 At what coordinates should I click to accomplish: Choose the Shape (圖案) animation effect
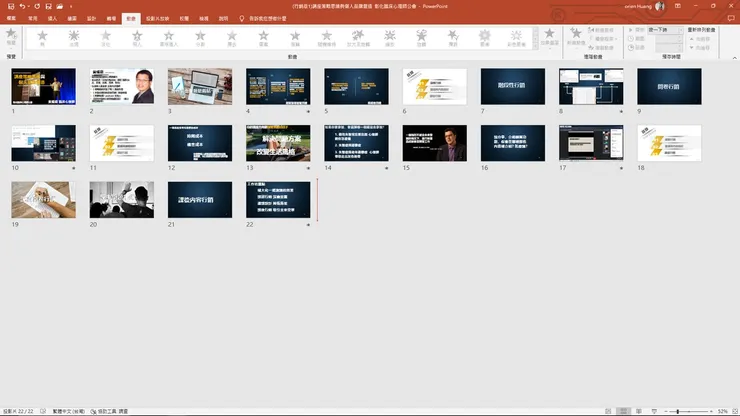(x=263, y=38)
